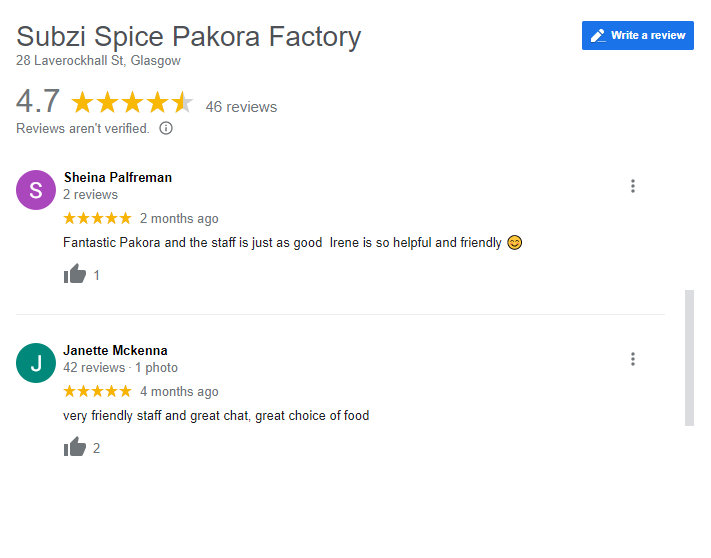Click the info icon beside Reviews aren't verified
The width and height of the screenshot is (711, 558).
pyautogui.click(x=166, y=128)
